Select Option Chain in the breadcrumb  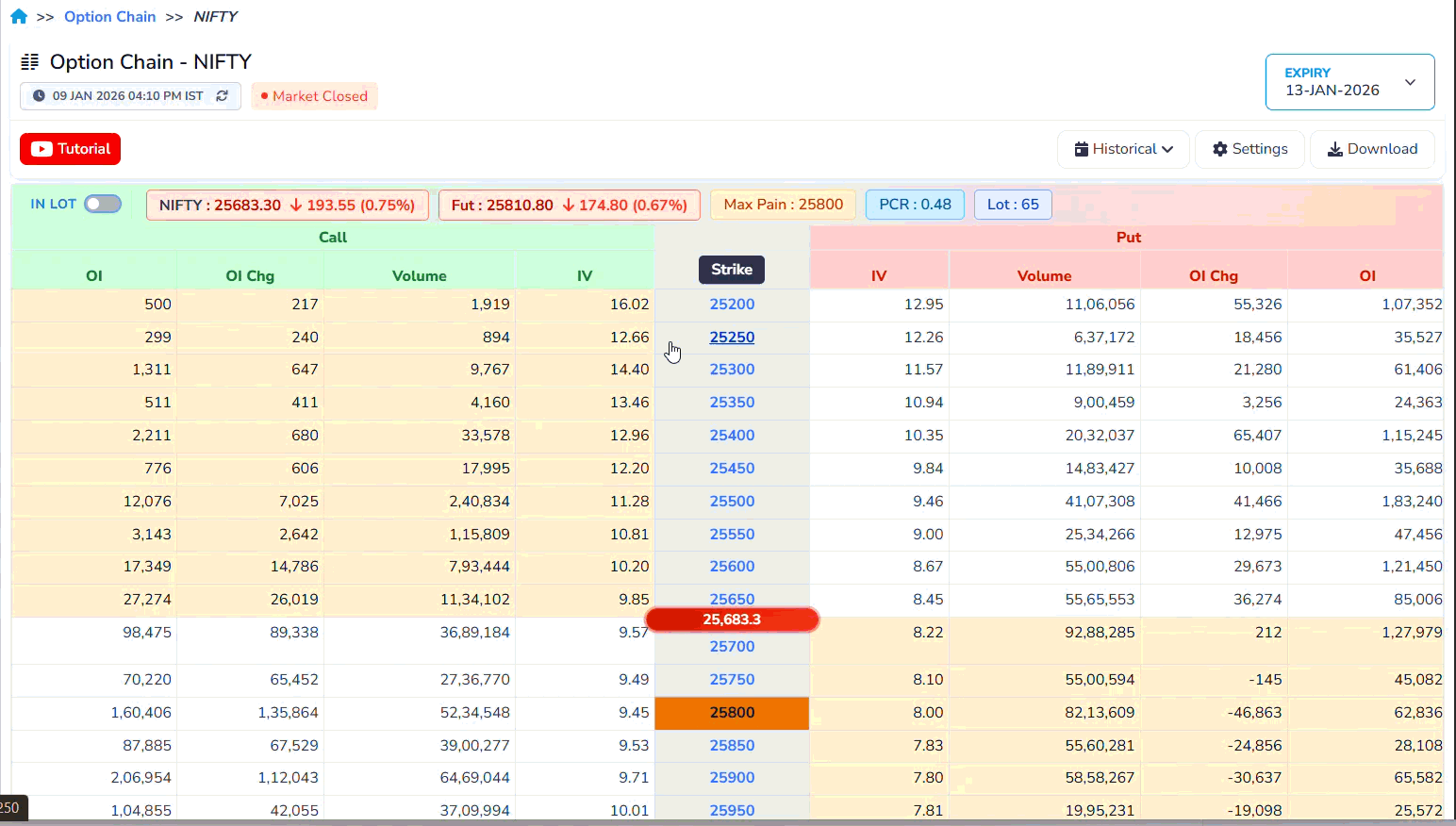(x=110, y=16)
